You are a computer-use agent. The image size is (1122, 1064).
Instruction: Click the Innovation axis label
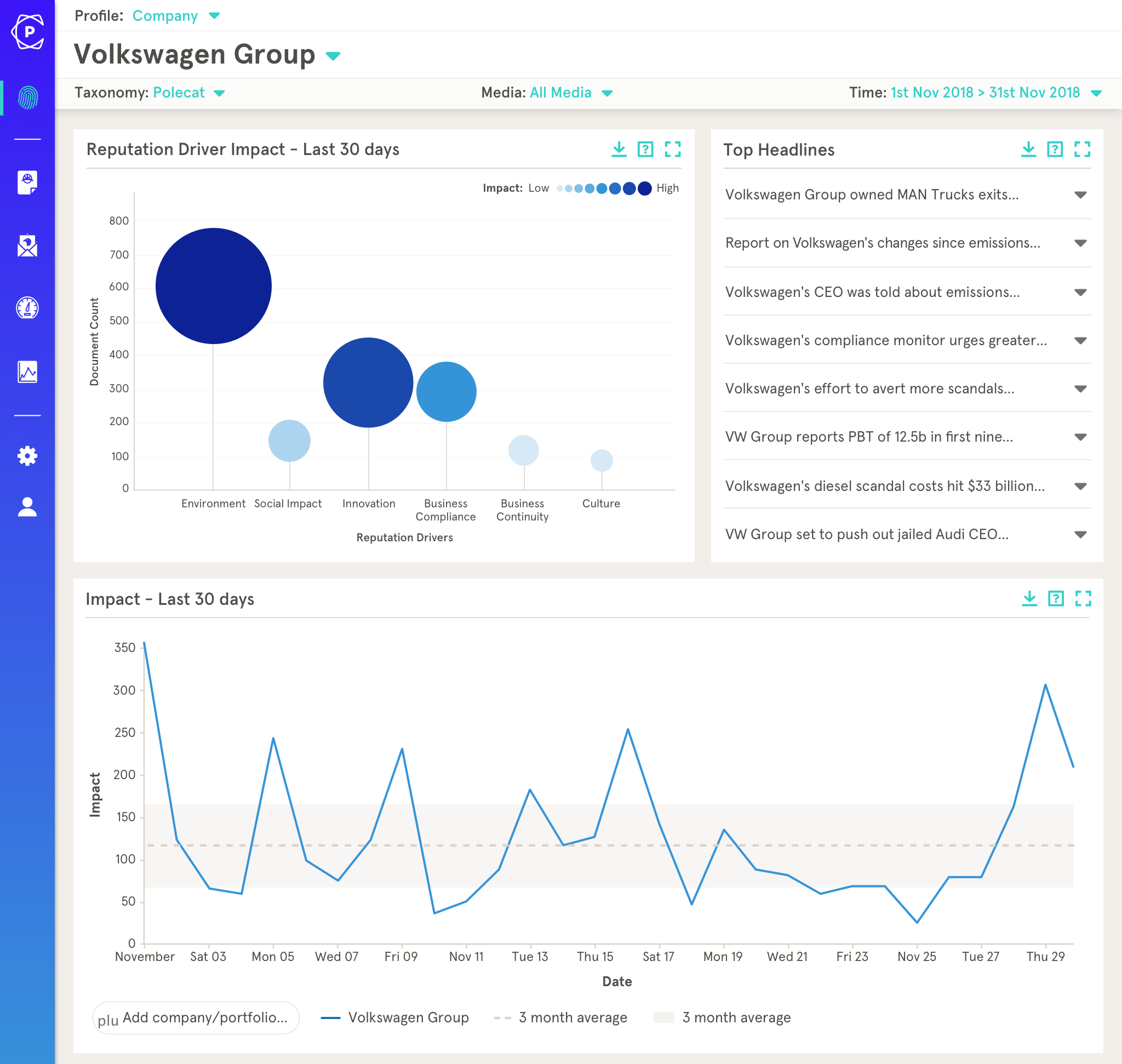(369, 504)
